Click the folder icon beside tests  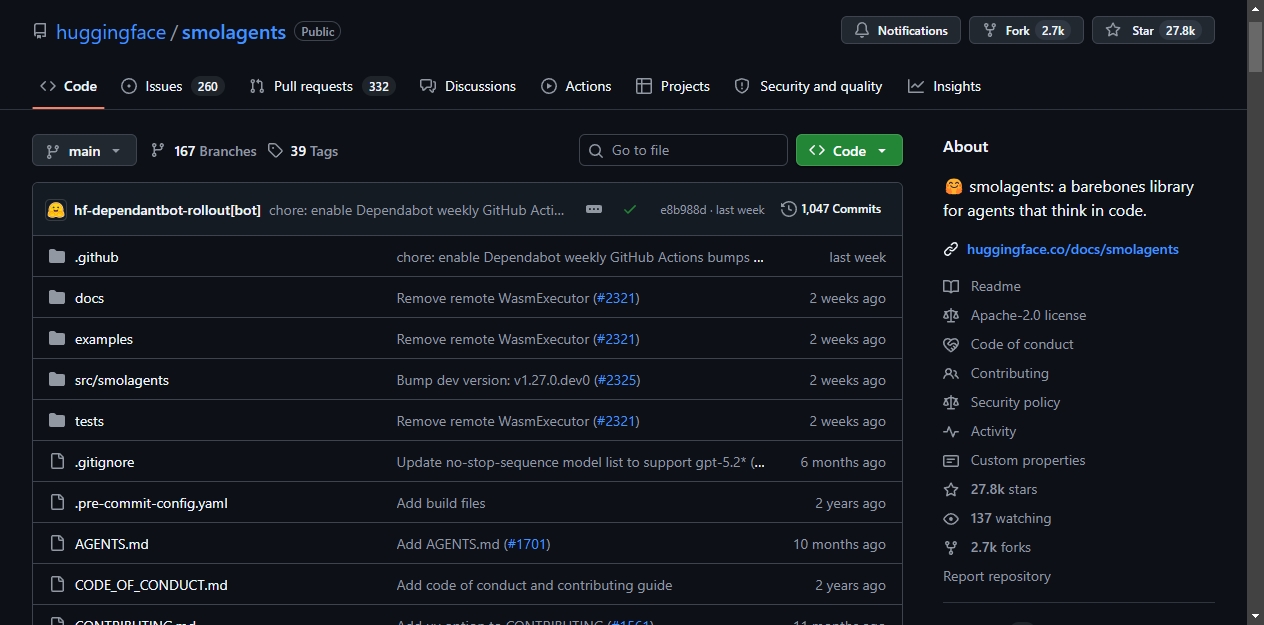(x=57, y=421)
